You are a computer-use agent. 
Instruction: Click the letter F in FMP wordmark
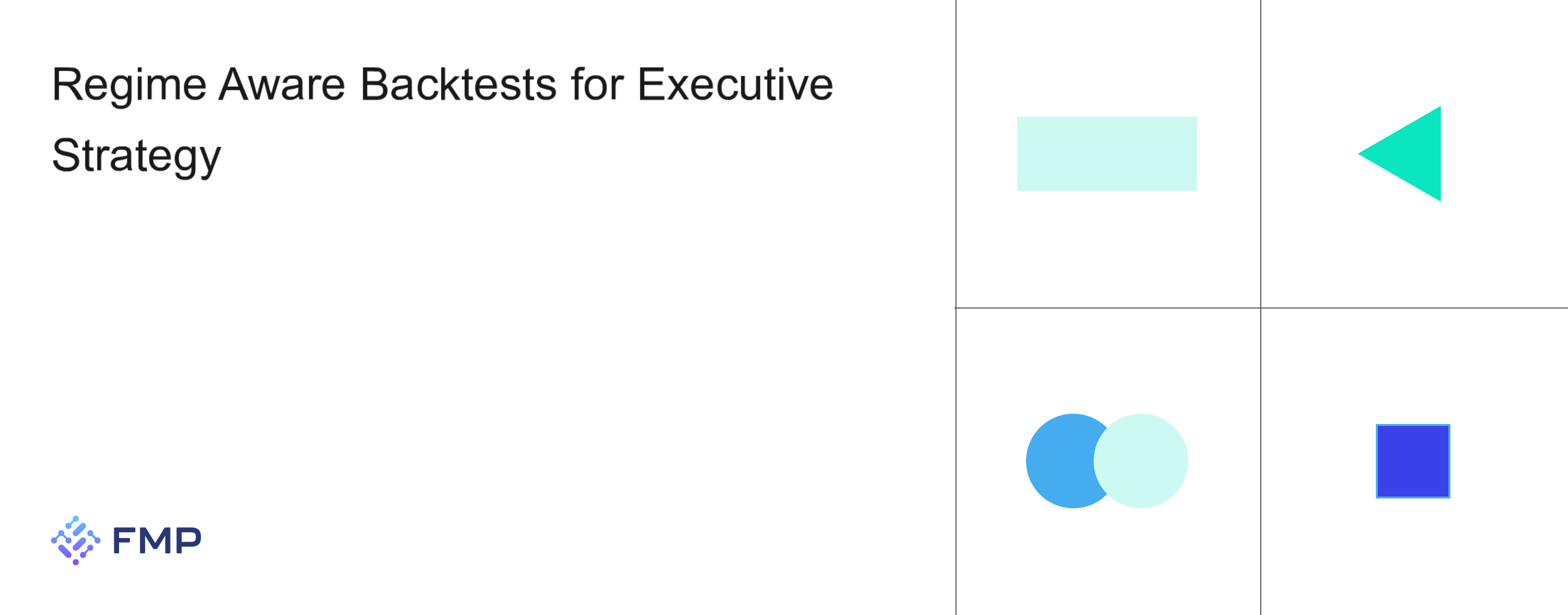coord(124,540)
